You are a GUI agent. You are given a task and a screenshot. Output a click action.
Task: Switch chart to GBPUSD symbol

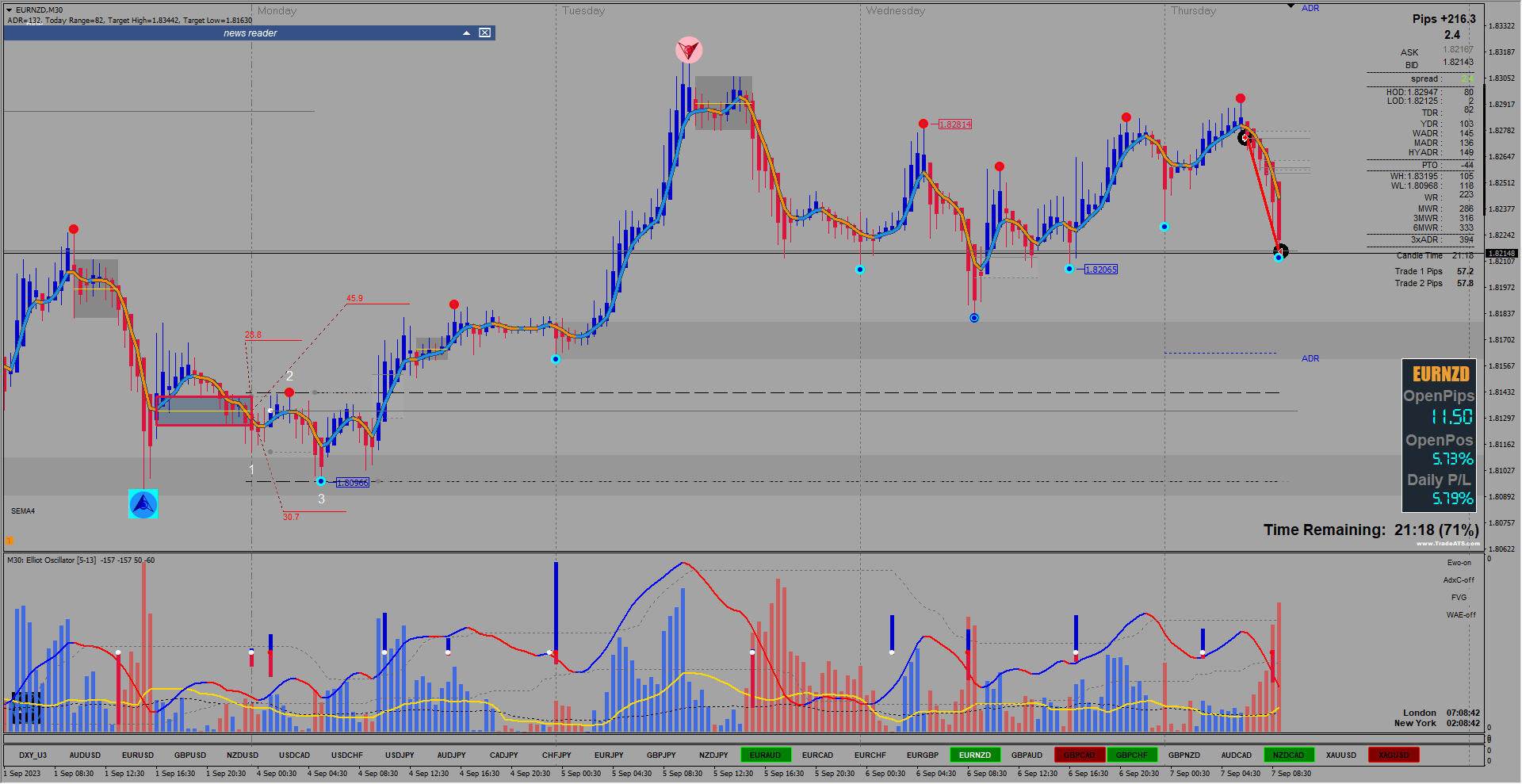click(x=189, y=755)
